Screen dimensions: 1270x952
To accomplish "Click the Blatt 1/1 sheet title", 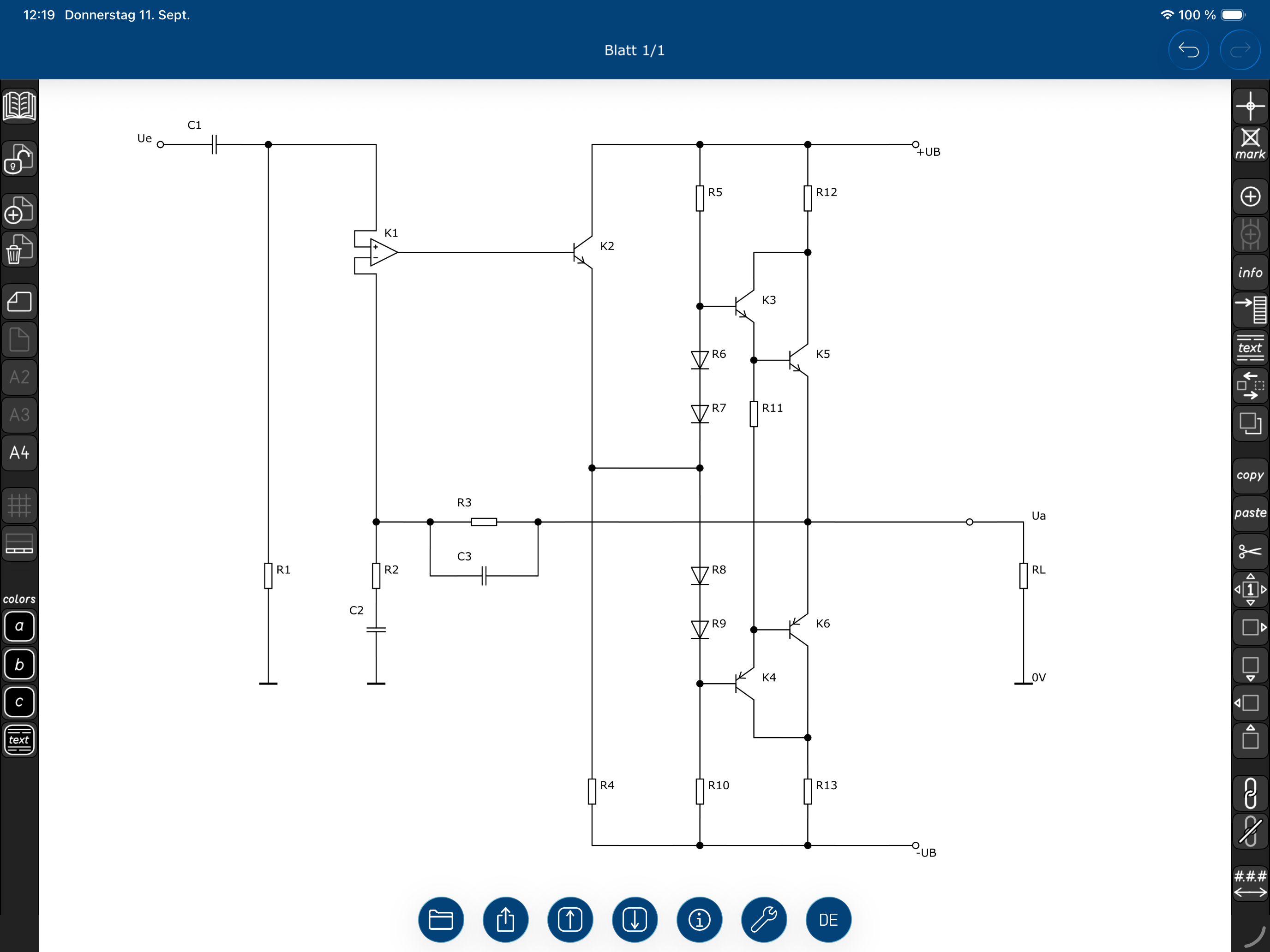I will [x=634, y=50].
